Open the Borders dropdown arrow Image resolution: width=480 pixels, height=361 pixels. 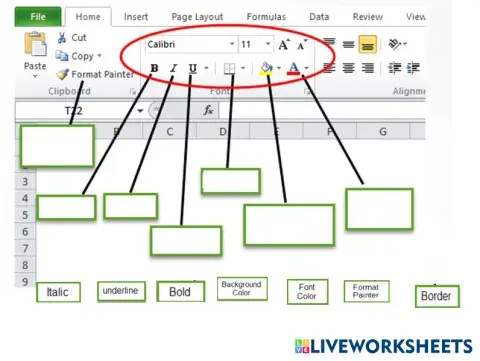[x=243, y=68]
